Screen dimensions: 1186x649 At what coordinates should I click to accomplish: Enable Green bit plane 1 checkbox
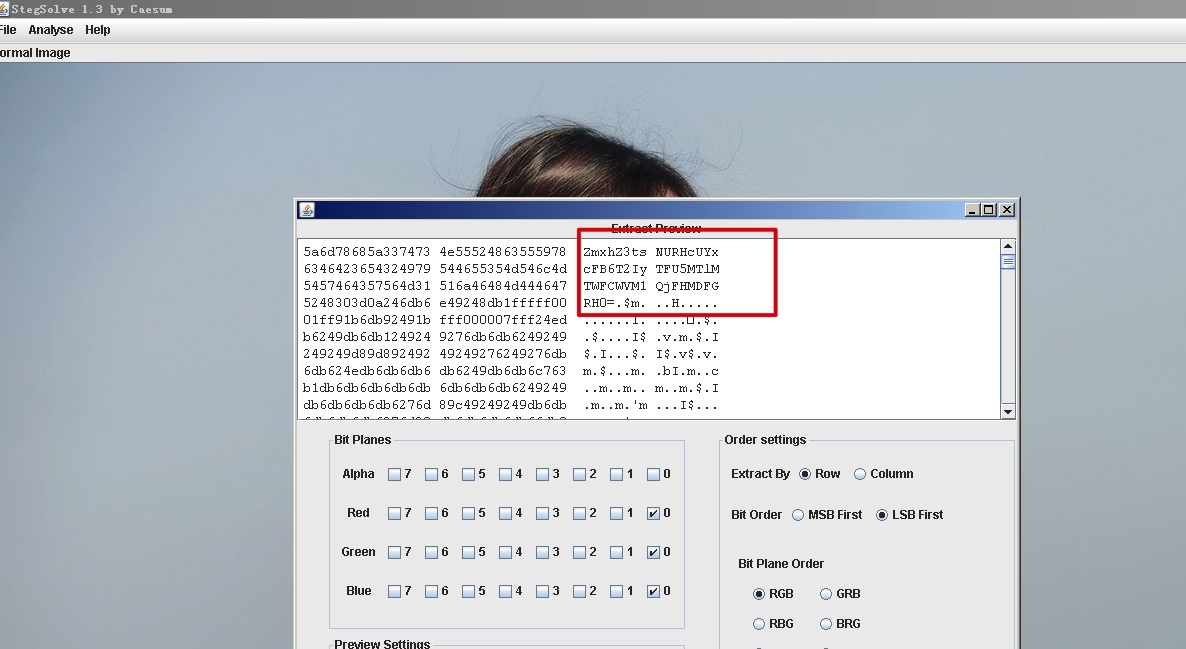(x=616, y=553)
